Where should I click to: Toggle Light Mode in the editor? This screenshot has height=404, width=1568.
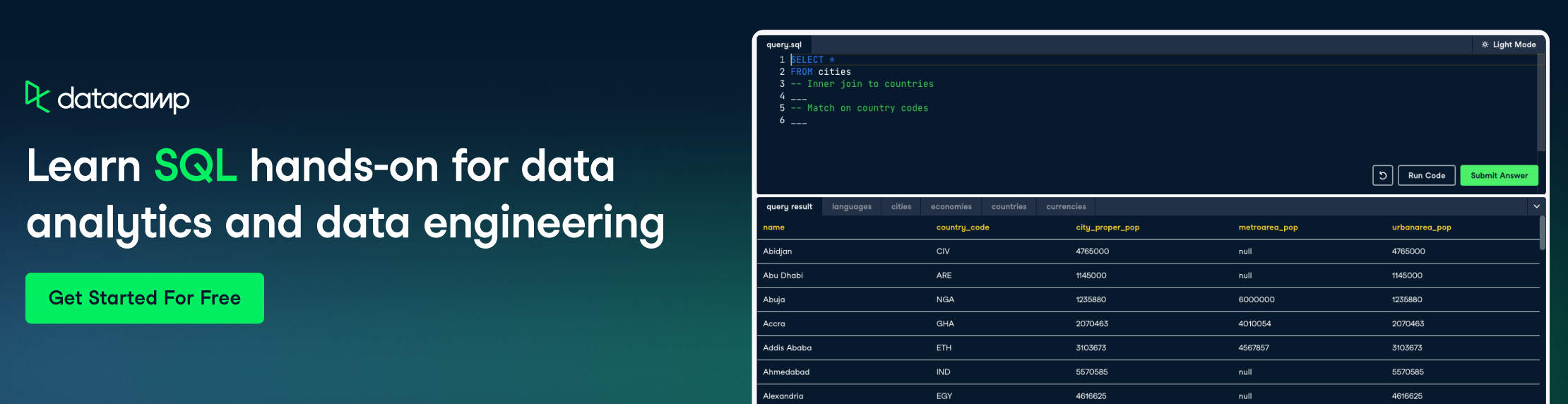pyautogui.click(x=1509, y=44)
